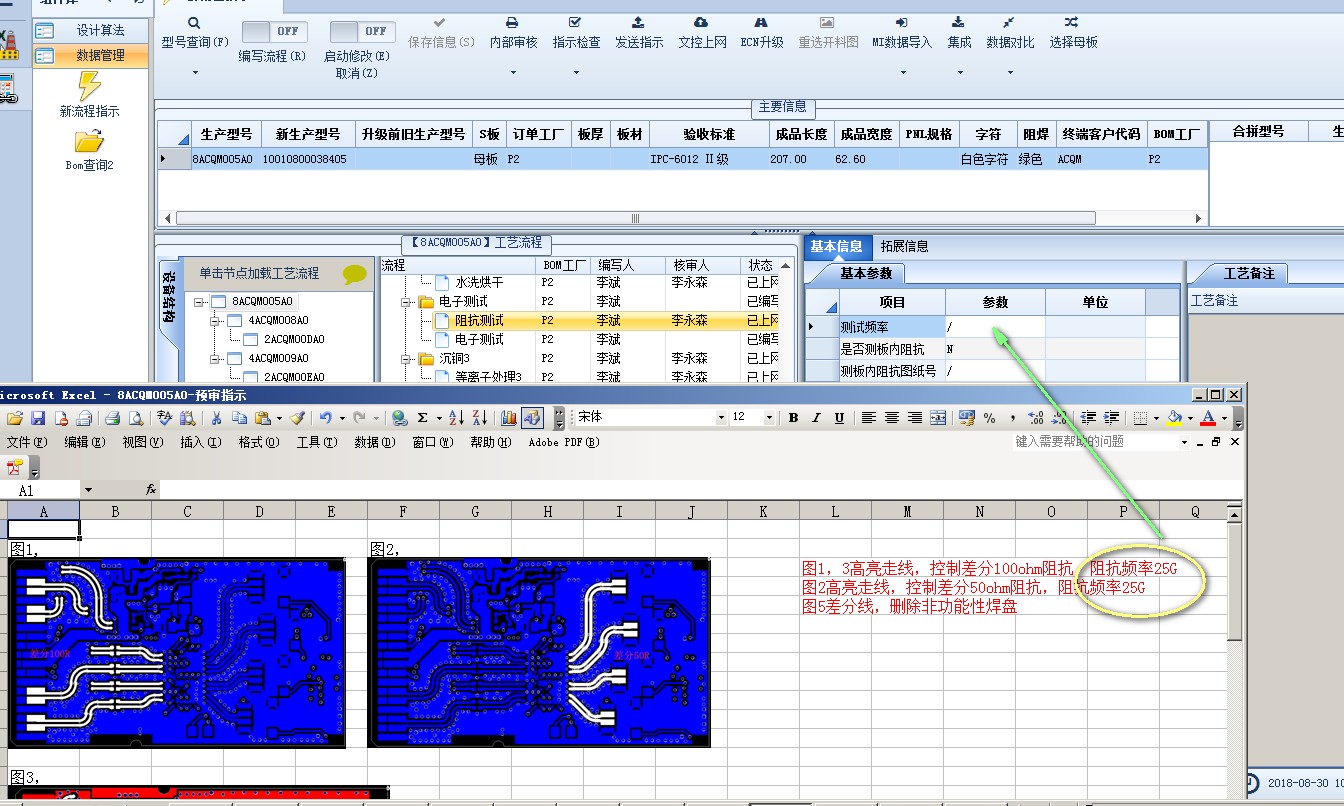Open Excel 文件 menu

click(26, 442)
